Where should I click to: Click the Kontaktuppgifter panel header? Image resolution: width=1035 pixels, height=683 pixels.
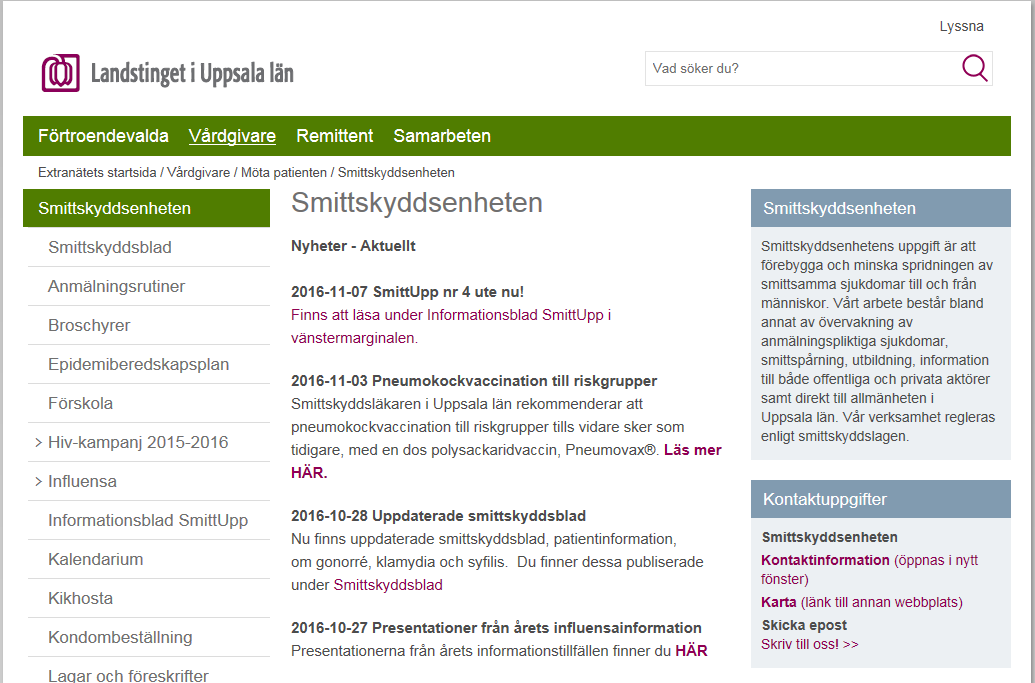[881, 499]
